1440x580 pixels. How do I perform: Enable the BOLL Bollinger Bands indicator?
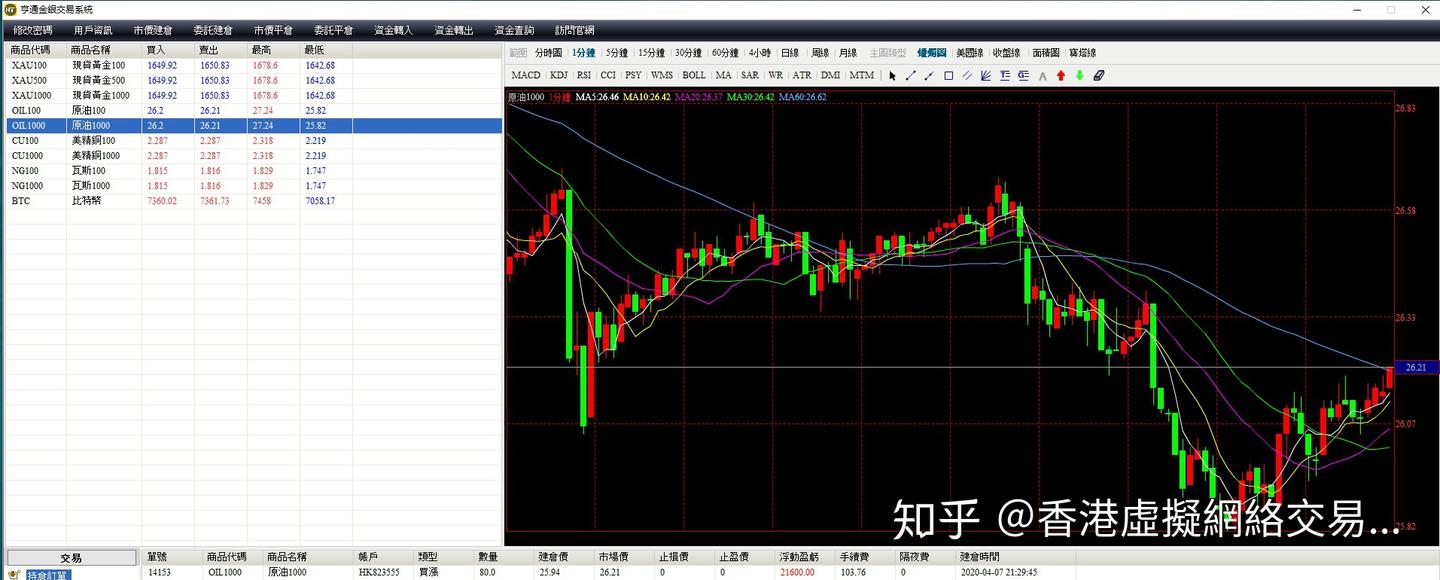pos(694,74)
